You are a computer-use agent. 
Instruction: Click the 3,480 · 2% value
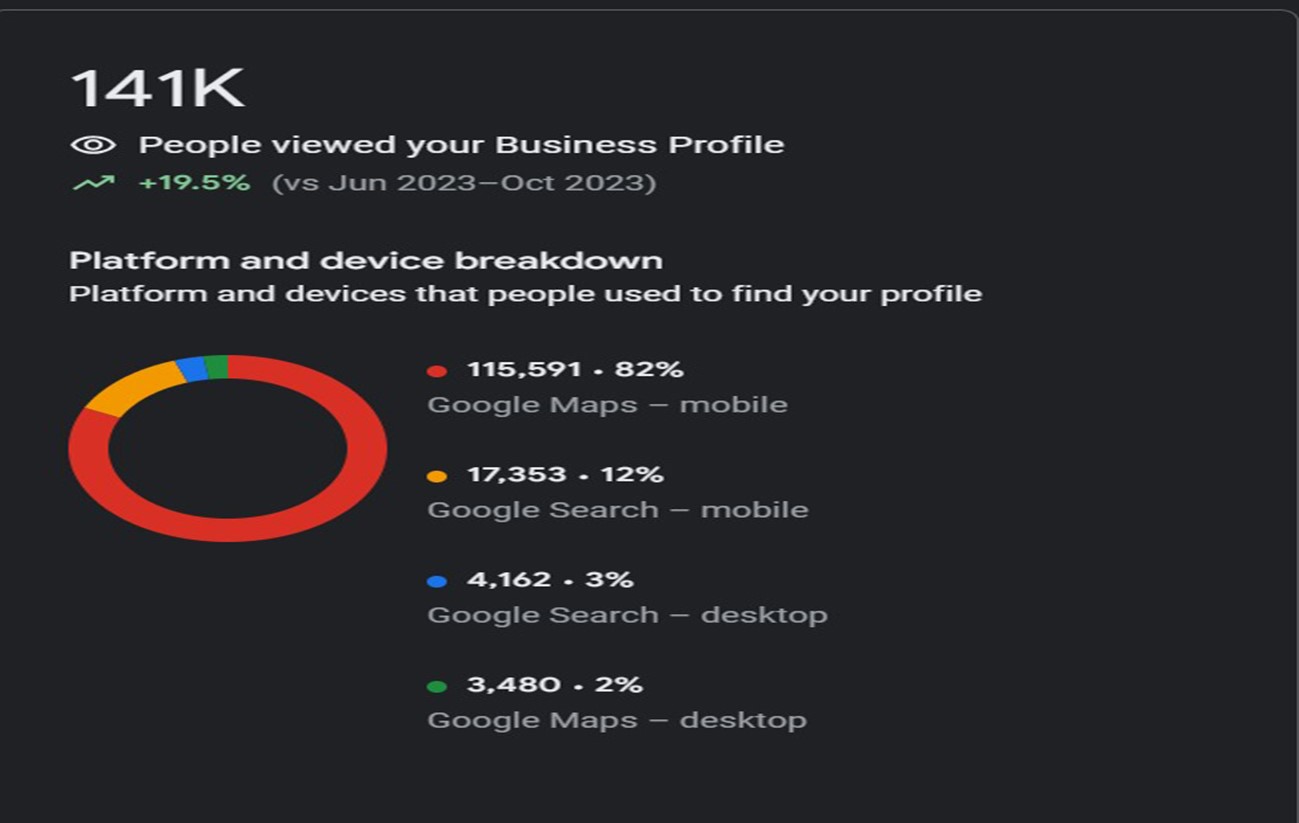tap(554, 684)
